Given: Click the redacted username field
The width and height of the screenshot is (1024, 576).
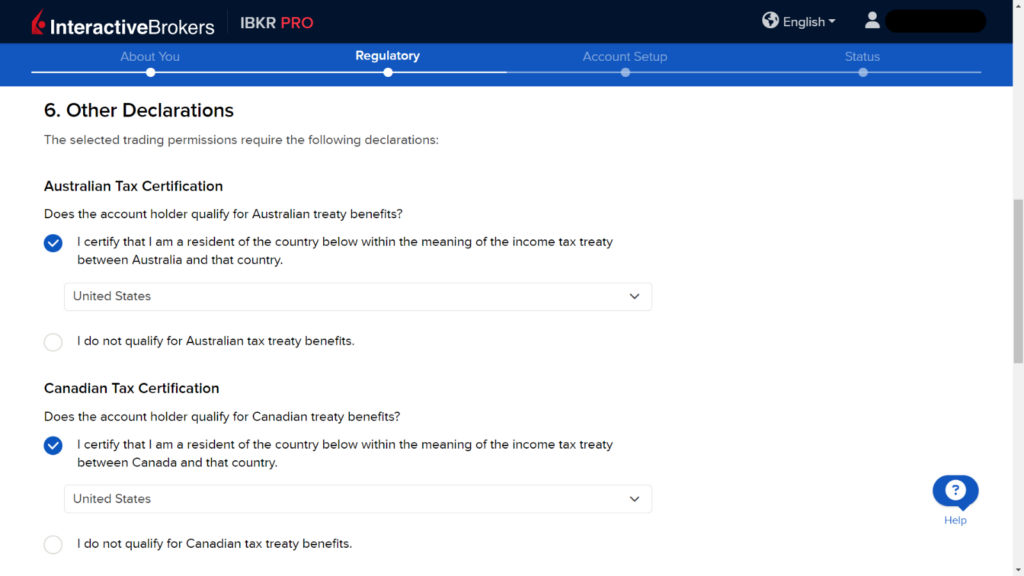Looking at the screenshot, I should [935, 21].
